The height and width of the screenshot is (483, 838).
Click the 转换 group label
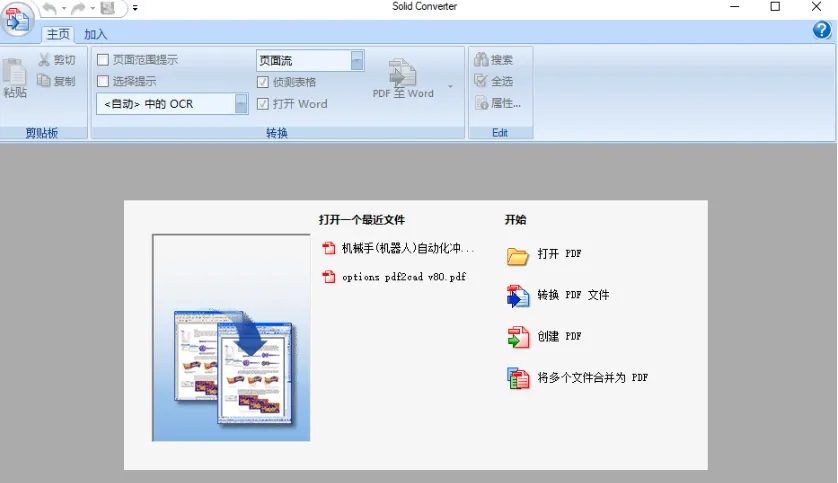coord(277,133)
